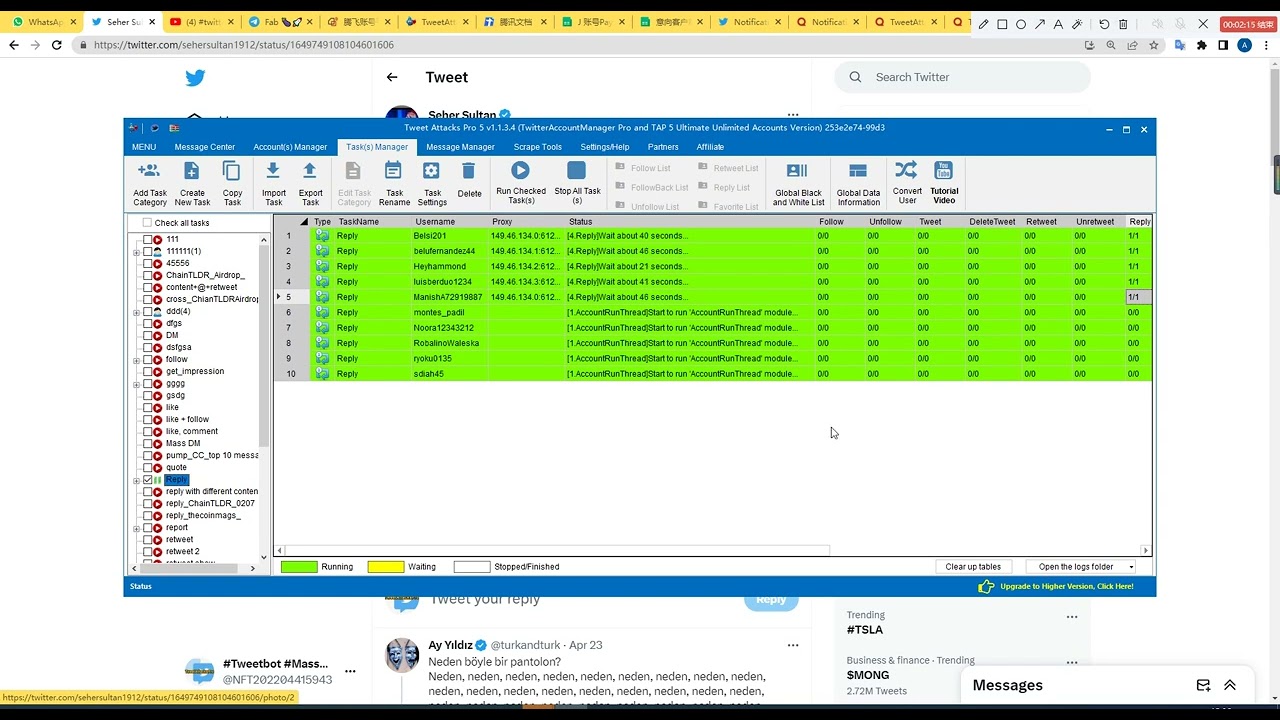Screen dimensions: 1280x720
Task: Toggle the Check all tasks checkbox
Action: (x=148, y=223)
